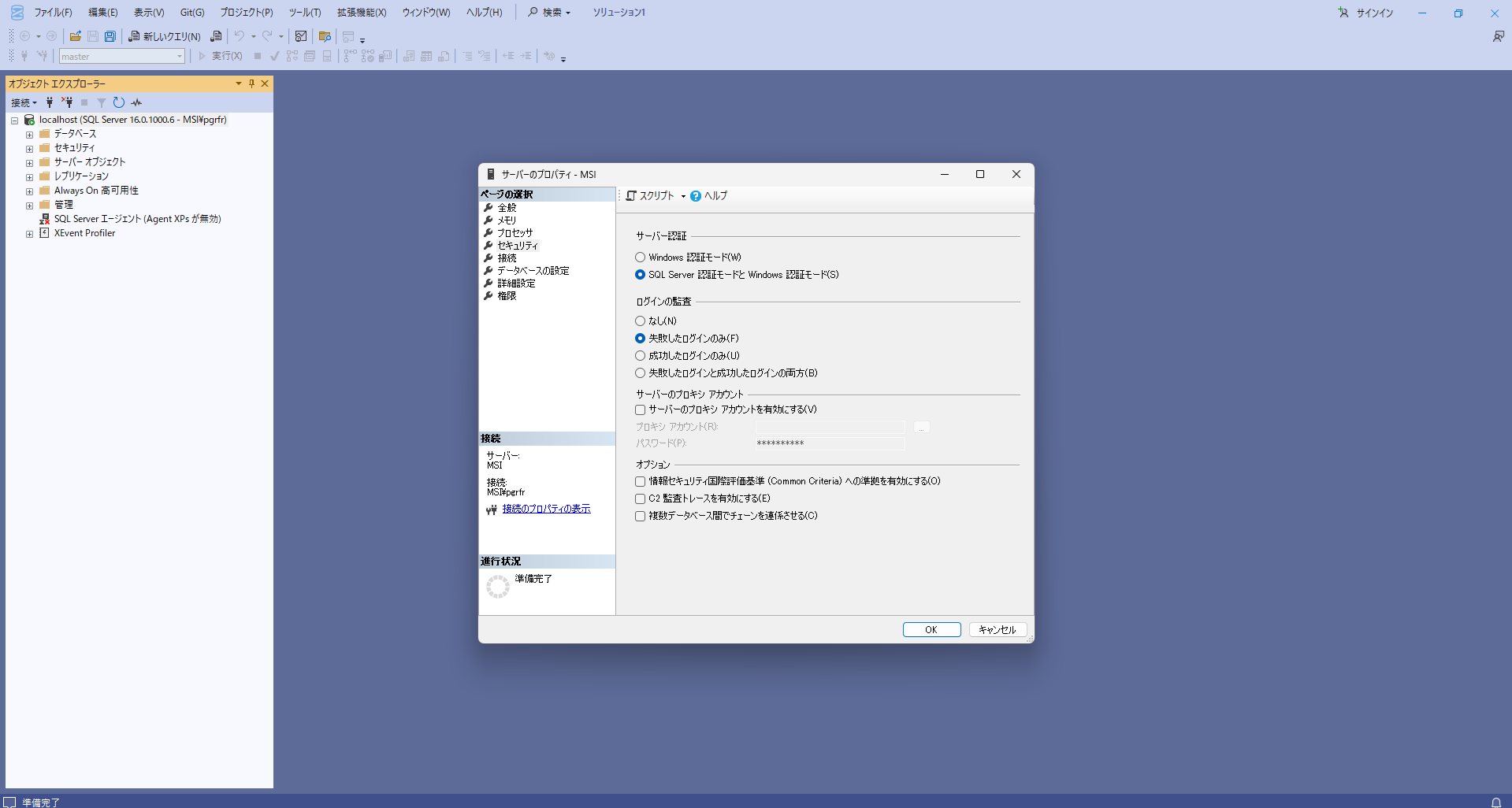Viewport: 1512px width, 808px height.
Task: Click the Save toolbar icon
Action: click(93, 36)
